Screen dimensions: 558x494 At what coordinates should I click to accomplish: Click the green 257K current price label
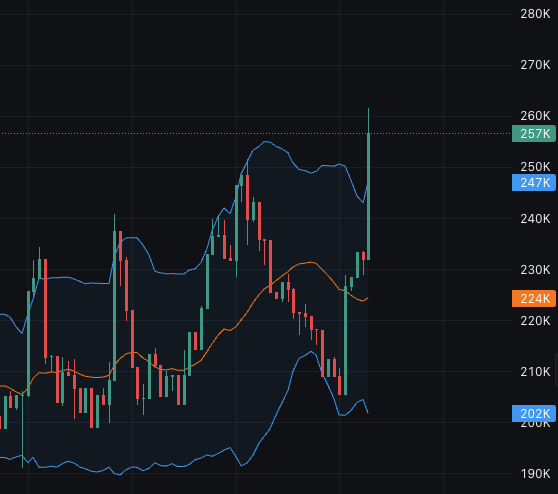[533, 134]
